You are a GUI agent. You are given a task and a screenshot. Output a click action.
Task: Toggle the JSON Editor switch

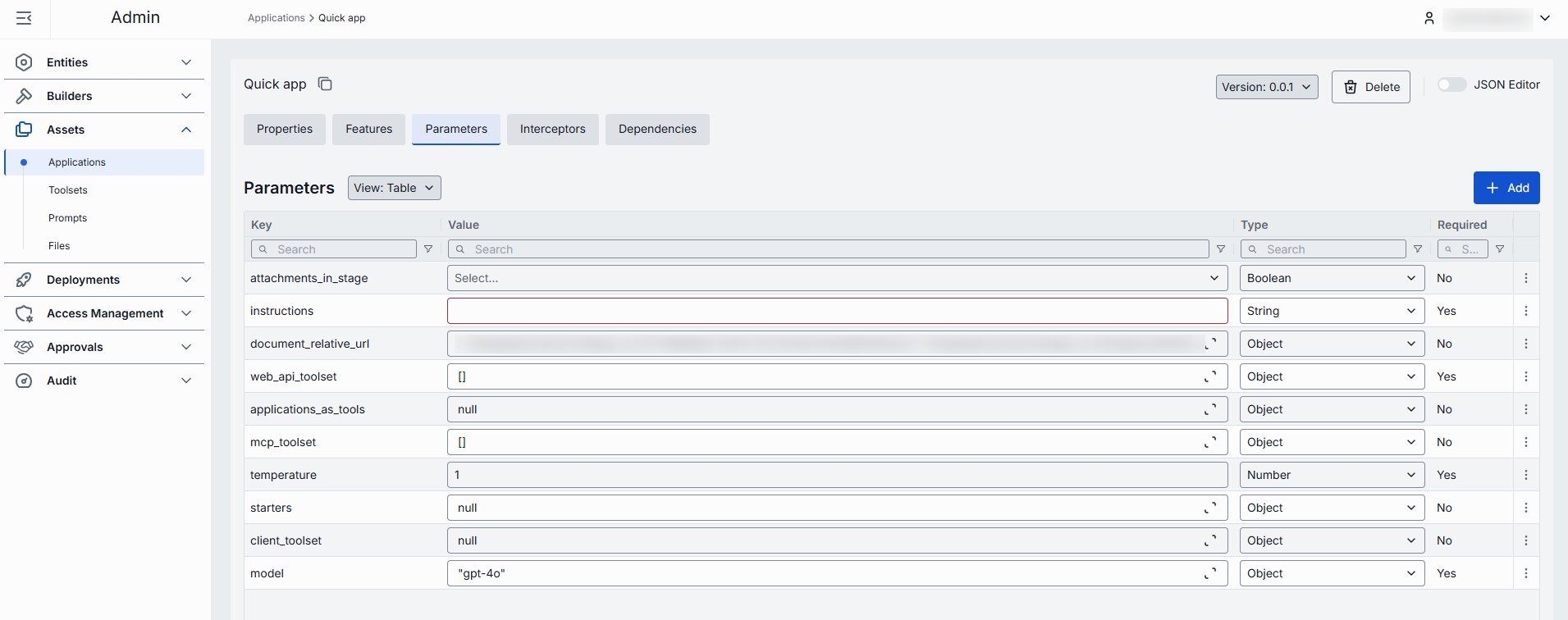[1451, 84]
